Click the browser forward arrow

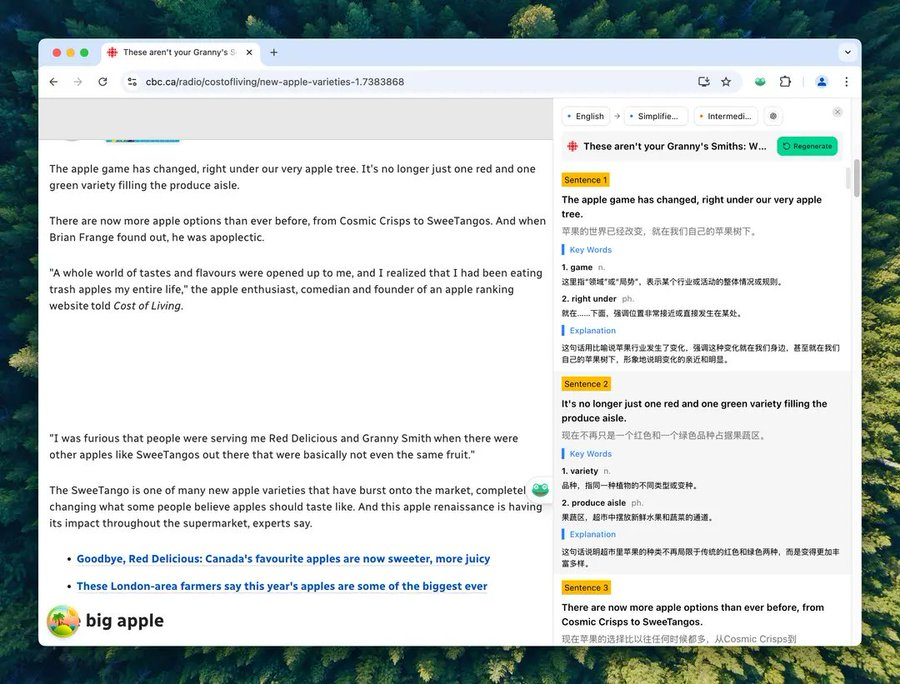78,82
